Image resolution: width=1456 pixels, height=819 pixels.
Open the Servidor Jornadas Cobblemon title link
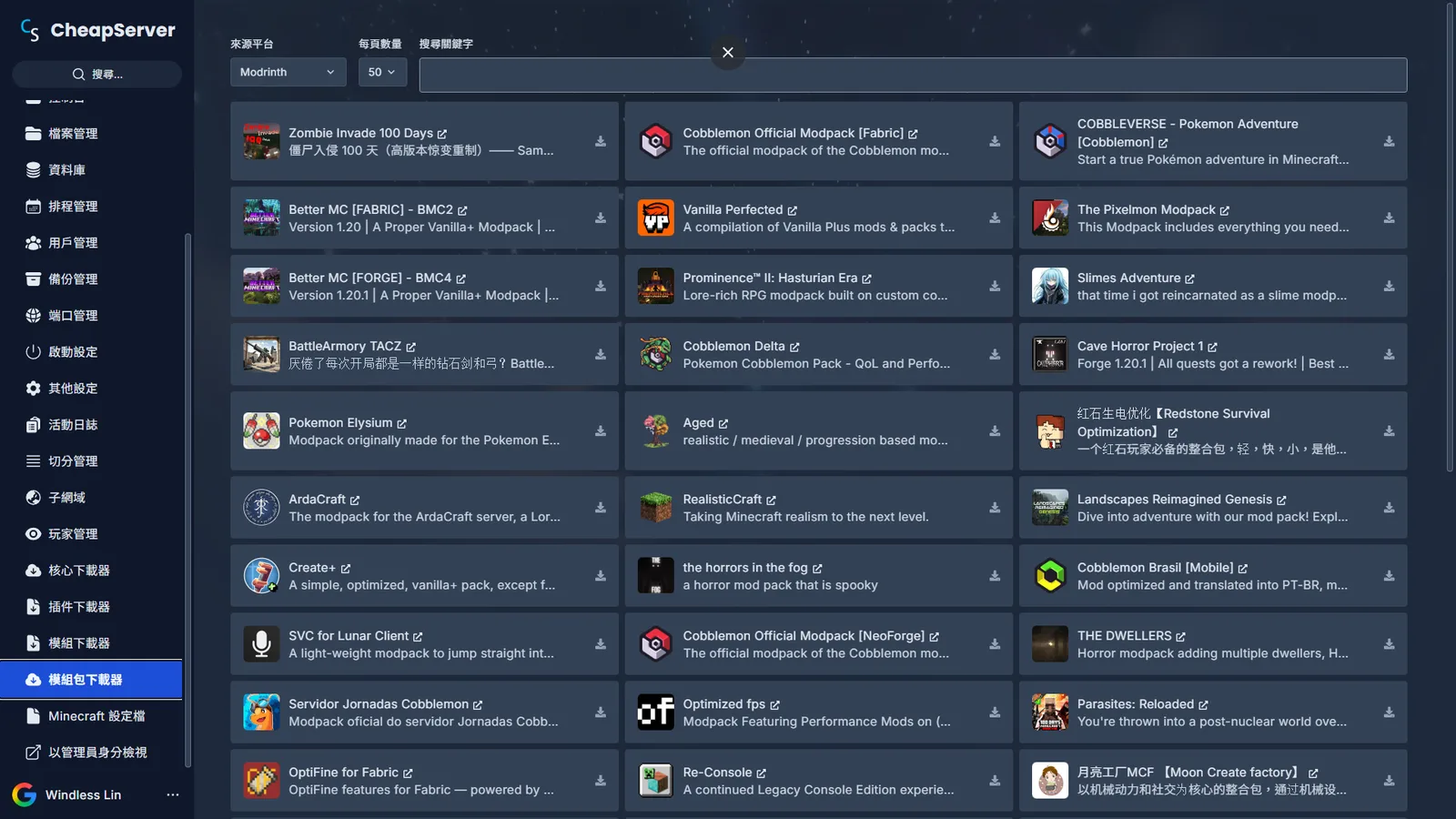[x=385, y=704]
